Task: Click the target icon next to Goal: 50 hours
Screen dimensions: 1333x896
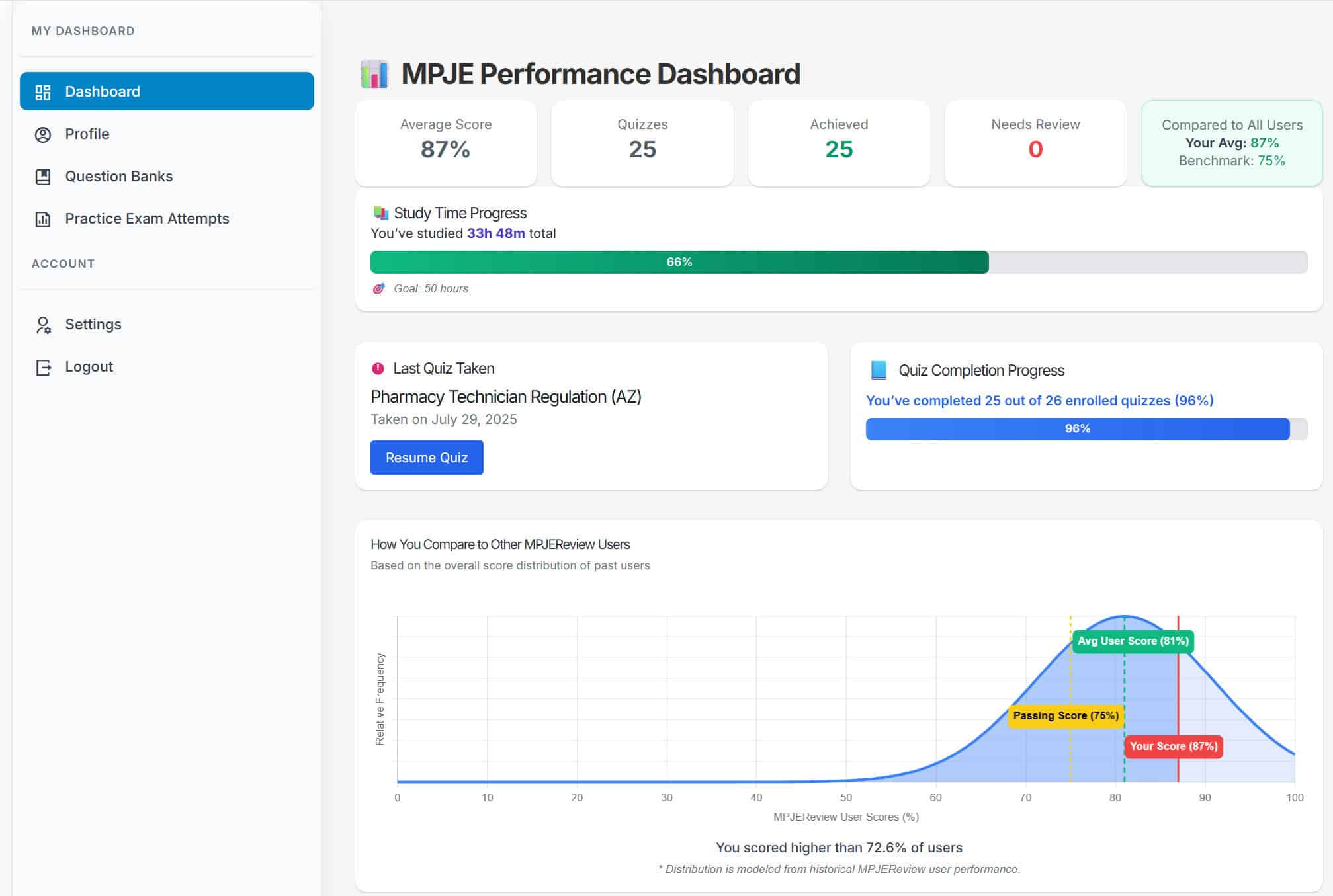Action: tap(378, 288)
